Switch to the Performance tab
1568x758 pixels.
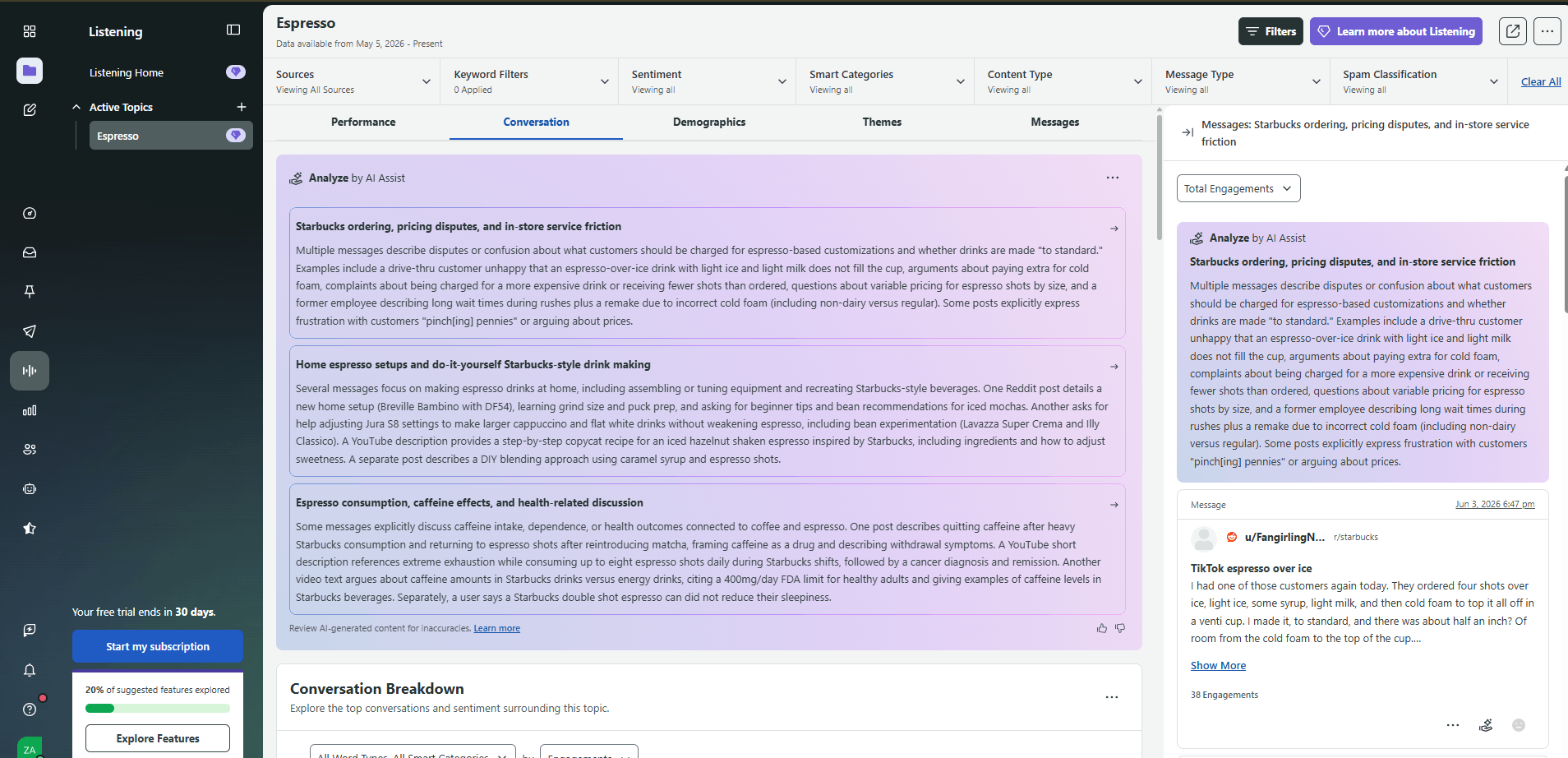[x=363, y=122]
